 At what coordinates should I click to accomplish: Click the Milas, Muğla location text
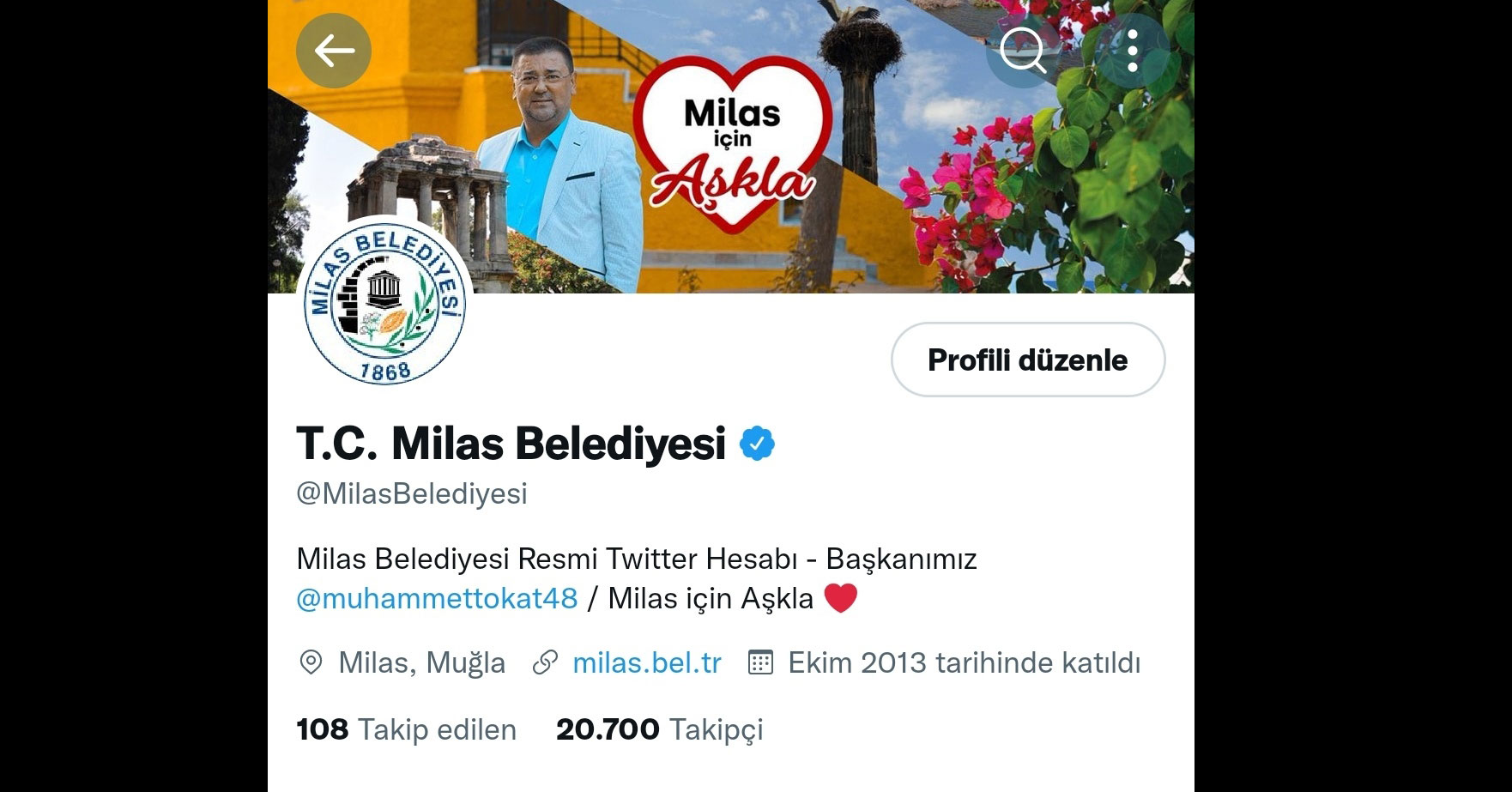422,662
